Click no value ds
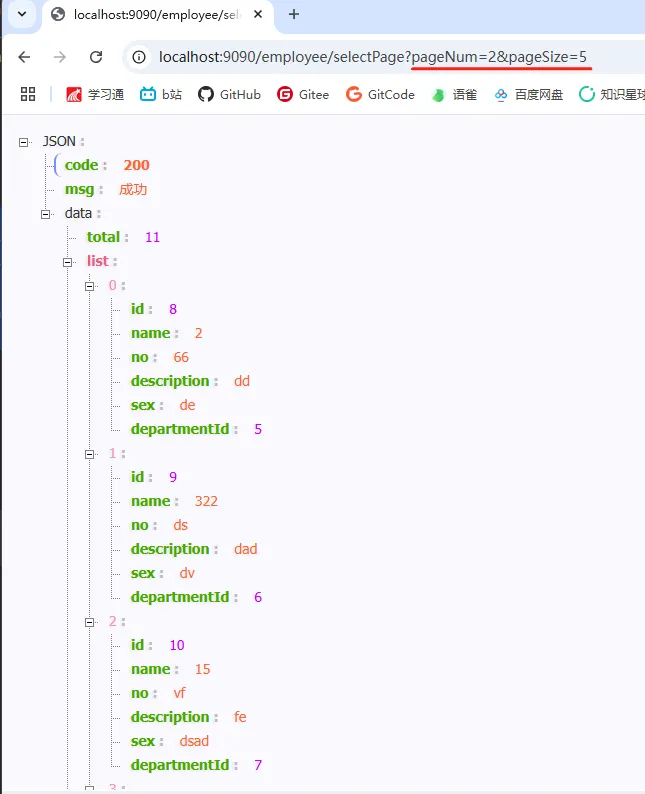 point(181,525)
